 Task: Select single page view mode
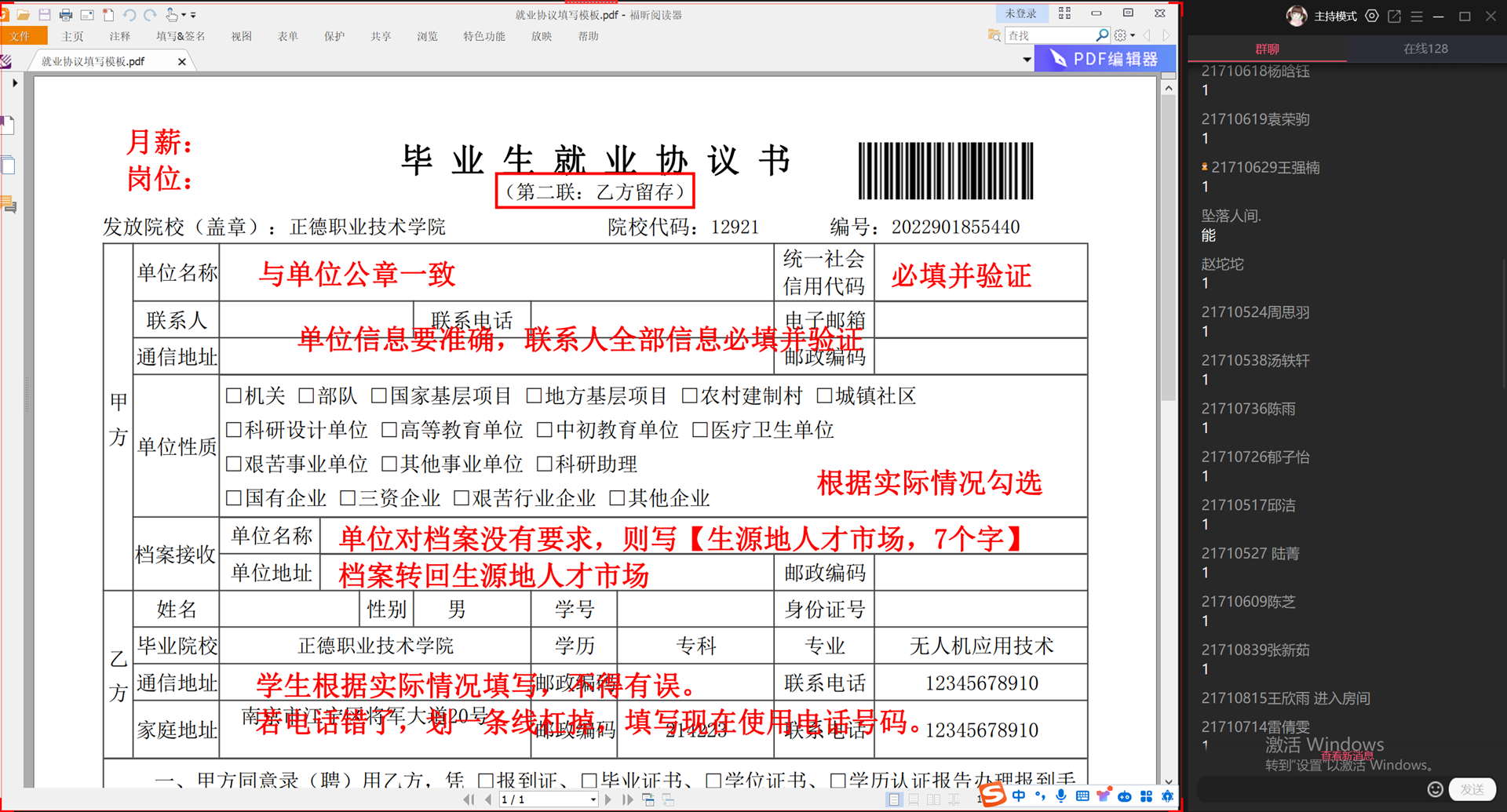pyautogui.click(x=894, y=799)
